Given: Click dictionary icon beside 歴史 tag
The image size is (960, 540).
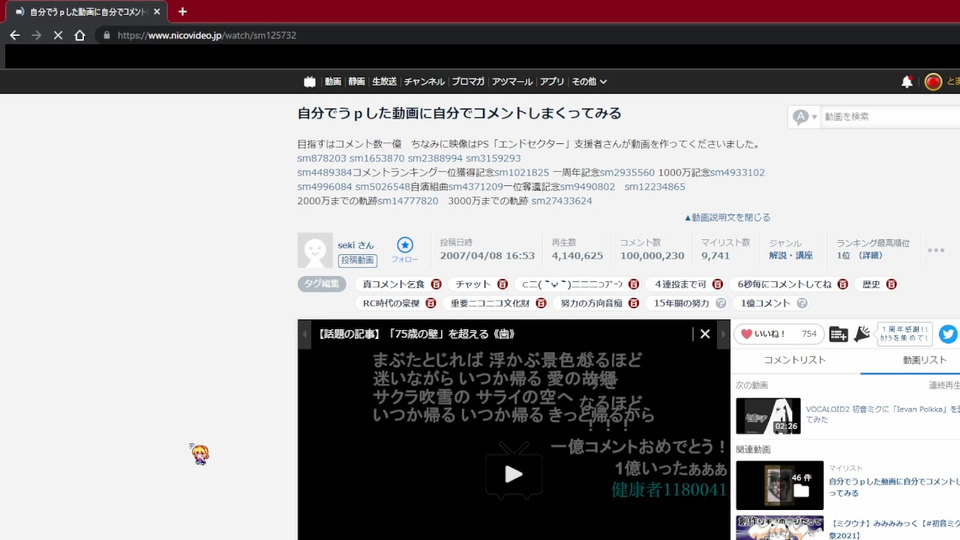Looking at the screenshot, I should [891, 284].
